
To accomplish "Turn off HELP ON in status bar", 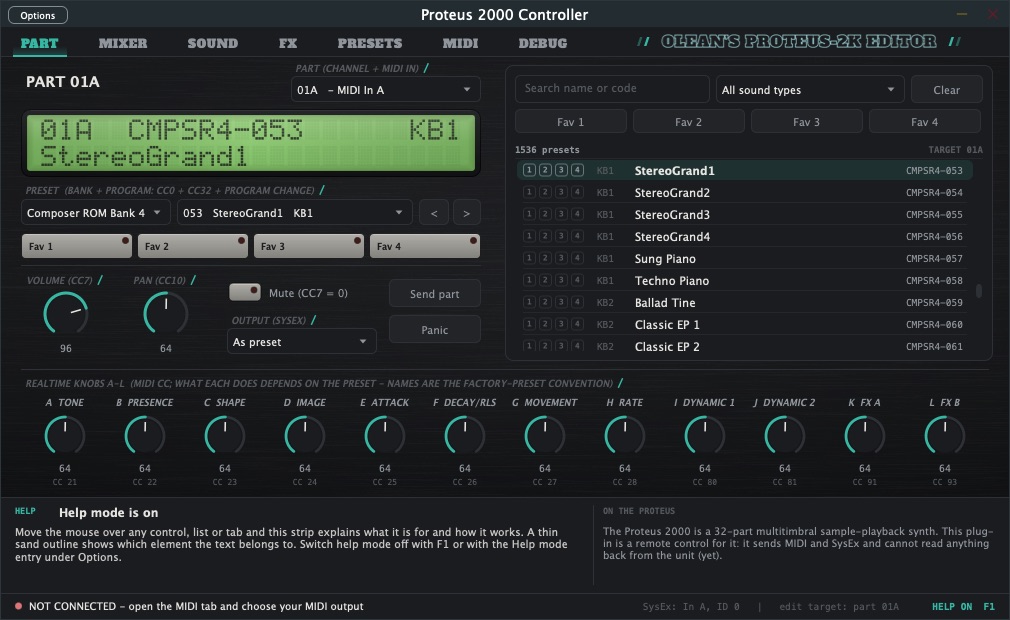I will pos(963,606).
